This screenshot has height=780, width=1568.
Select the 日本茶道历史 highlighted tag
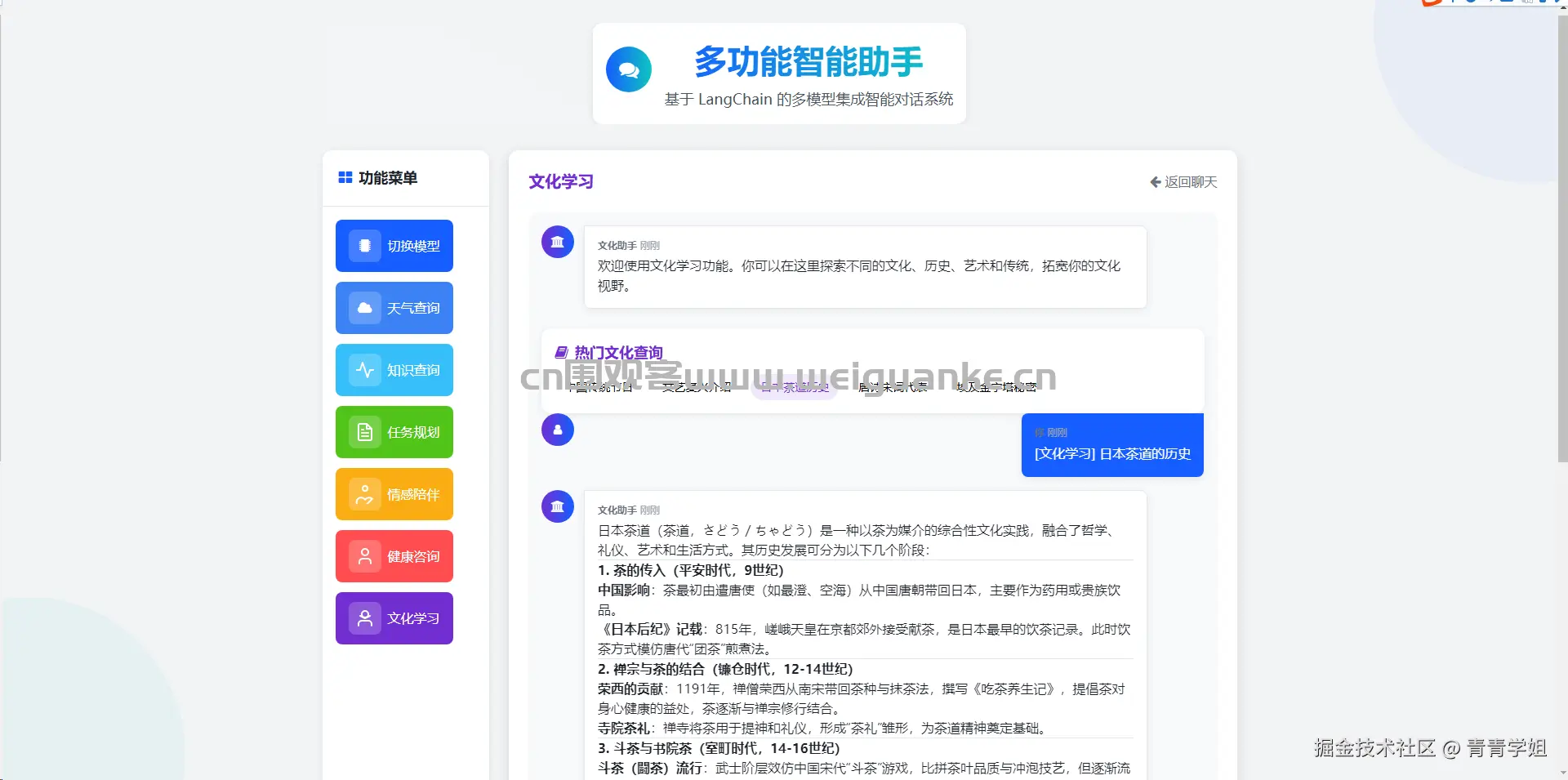pos(793,388)
